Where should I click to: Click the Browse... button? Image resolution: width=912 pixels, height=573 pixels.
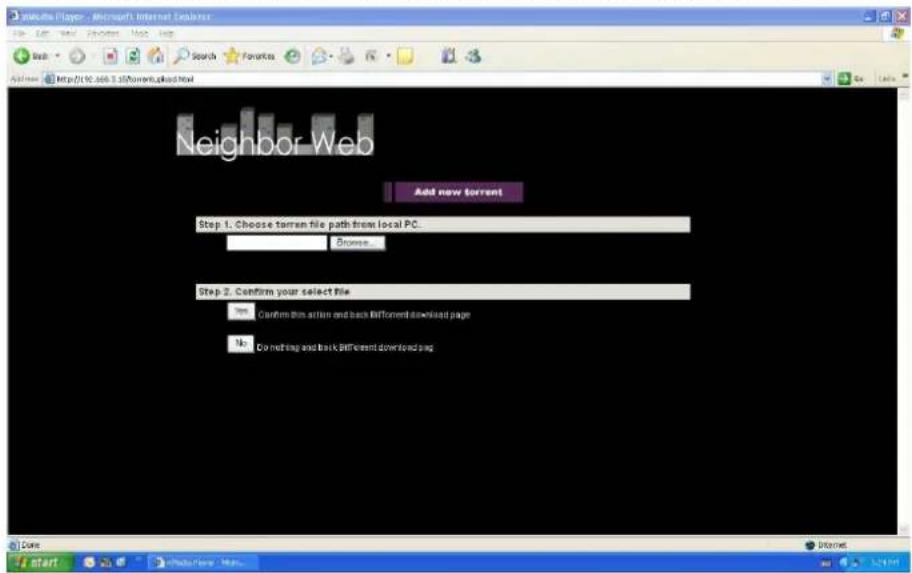point(358,243)
